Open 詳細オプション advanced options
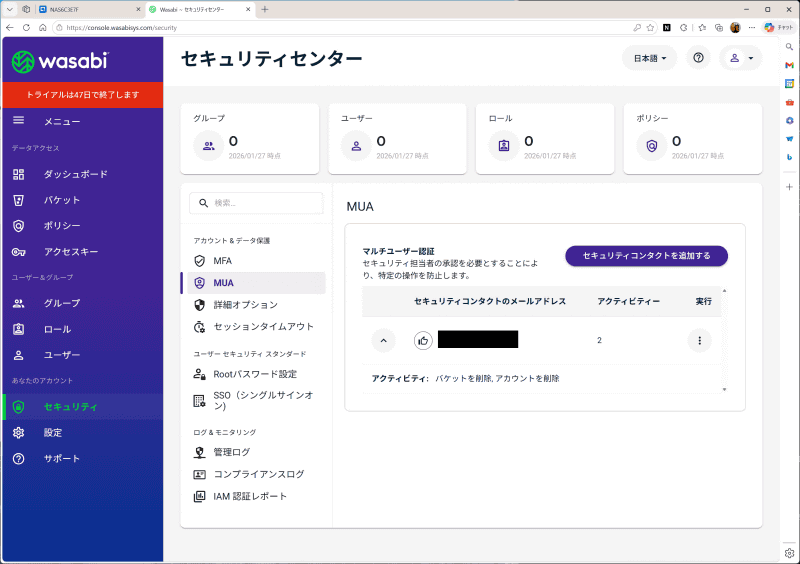Image resolution: width=800 pixels, height=564 pixels. 256,305
